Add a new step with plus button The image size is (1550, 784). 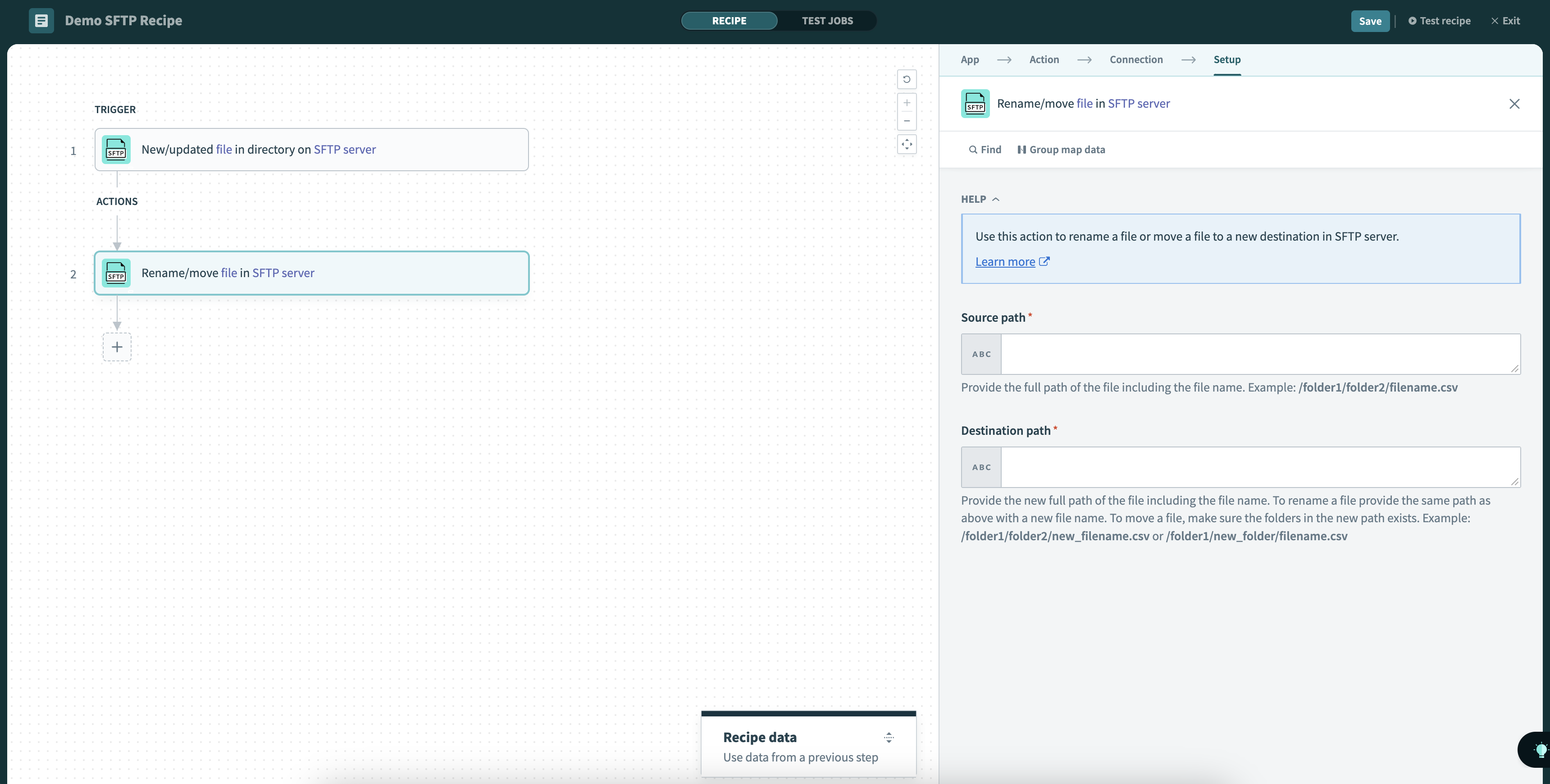[x=117, y=347]
